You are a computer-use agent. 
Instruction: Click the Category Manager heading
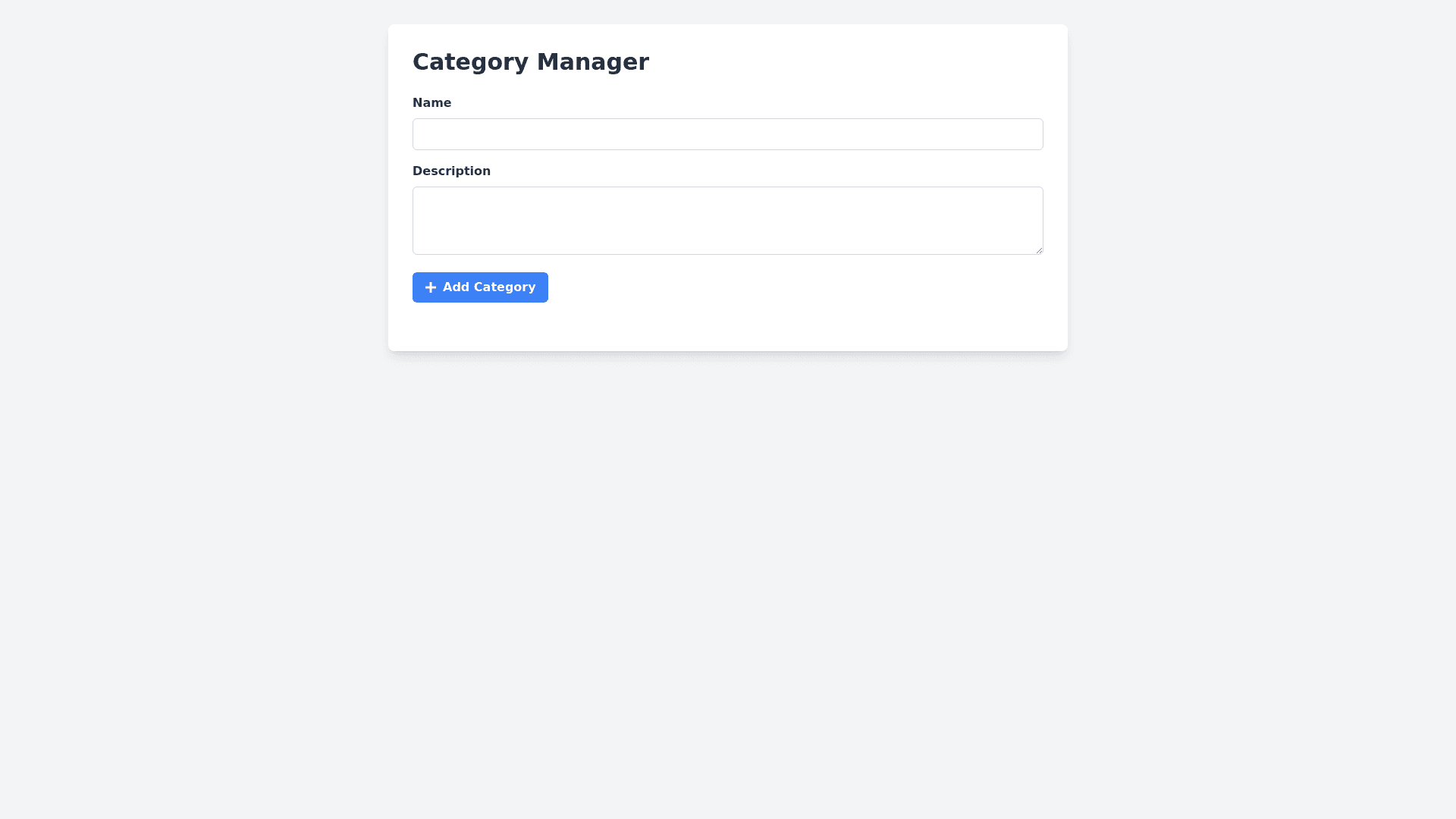coord(530,61)
